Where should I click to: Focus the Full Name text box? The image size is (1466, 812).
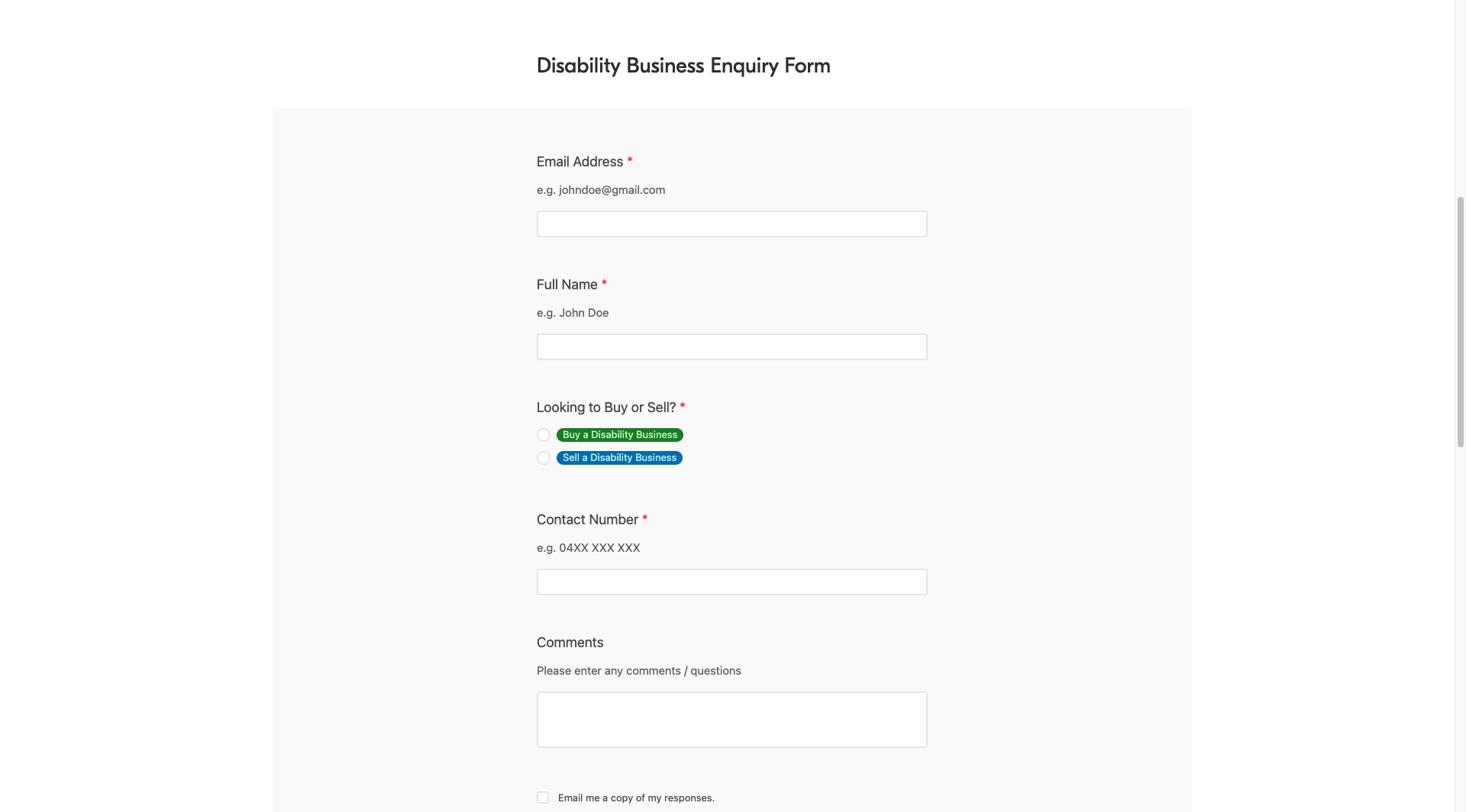pos(731,347)
